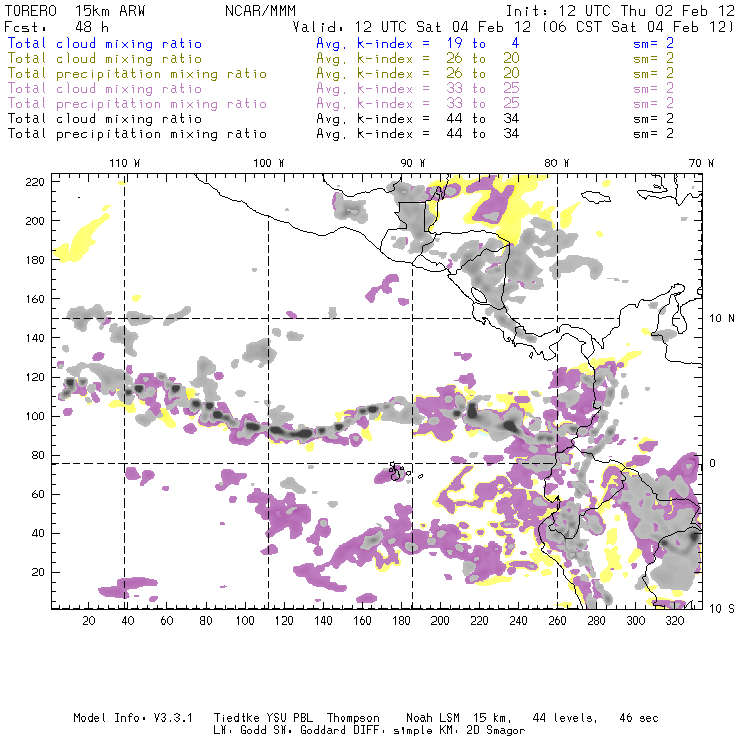Image resolution: width=740 pixels, height=740 pixels.
Task: Click the "YSU PBL" scheme text
Action: [289, 718]
